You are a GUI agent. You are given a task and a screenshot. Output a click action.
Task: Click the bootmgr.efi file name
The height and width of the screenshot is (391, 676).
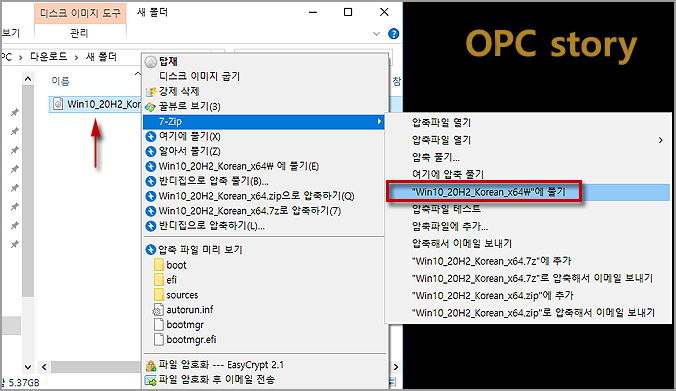click(x=191, y=340)
